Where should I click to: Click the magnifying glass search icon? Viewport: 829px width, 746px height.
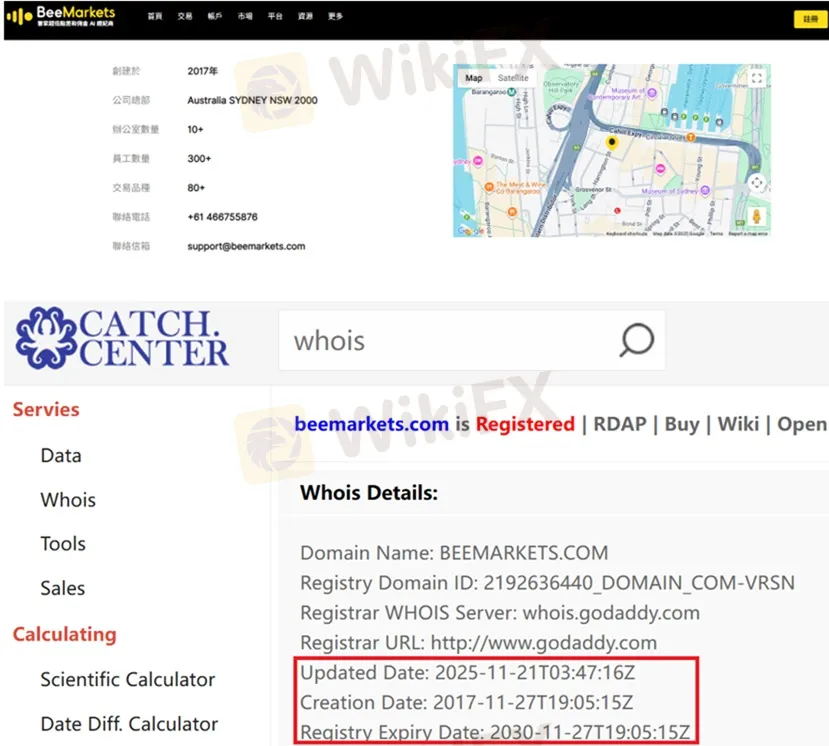point(637,340)
